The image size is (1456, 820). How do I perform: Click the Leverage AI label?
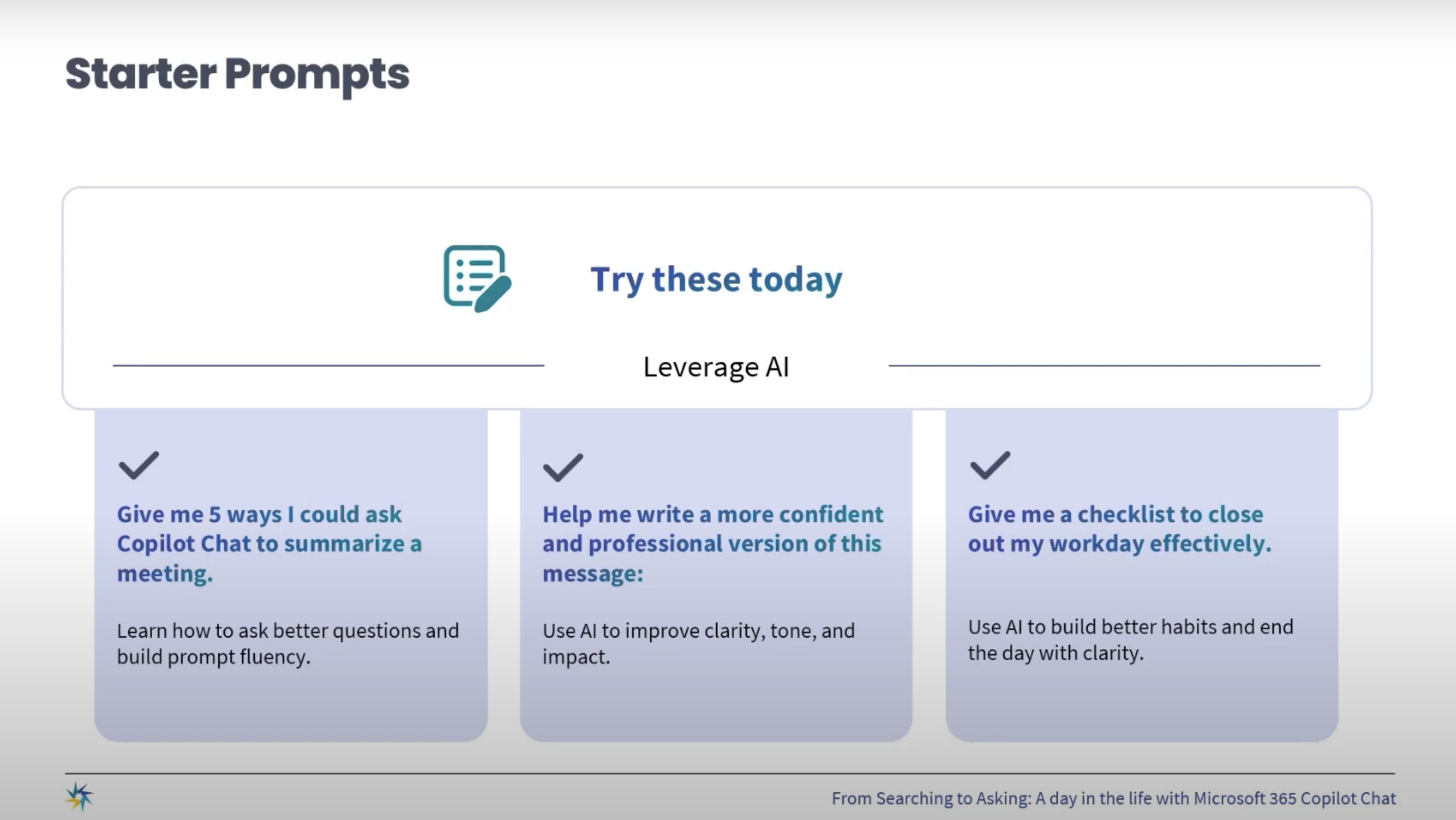coord(716,367)
